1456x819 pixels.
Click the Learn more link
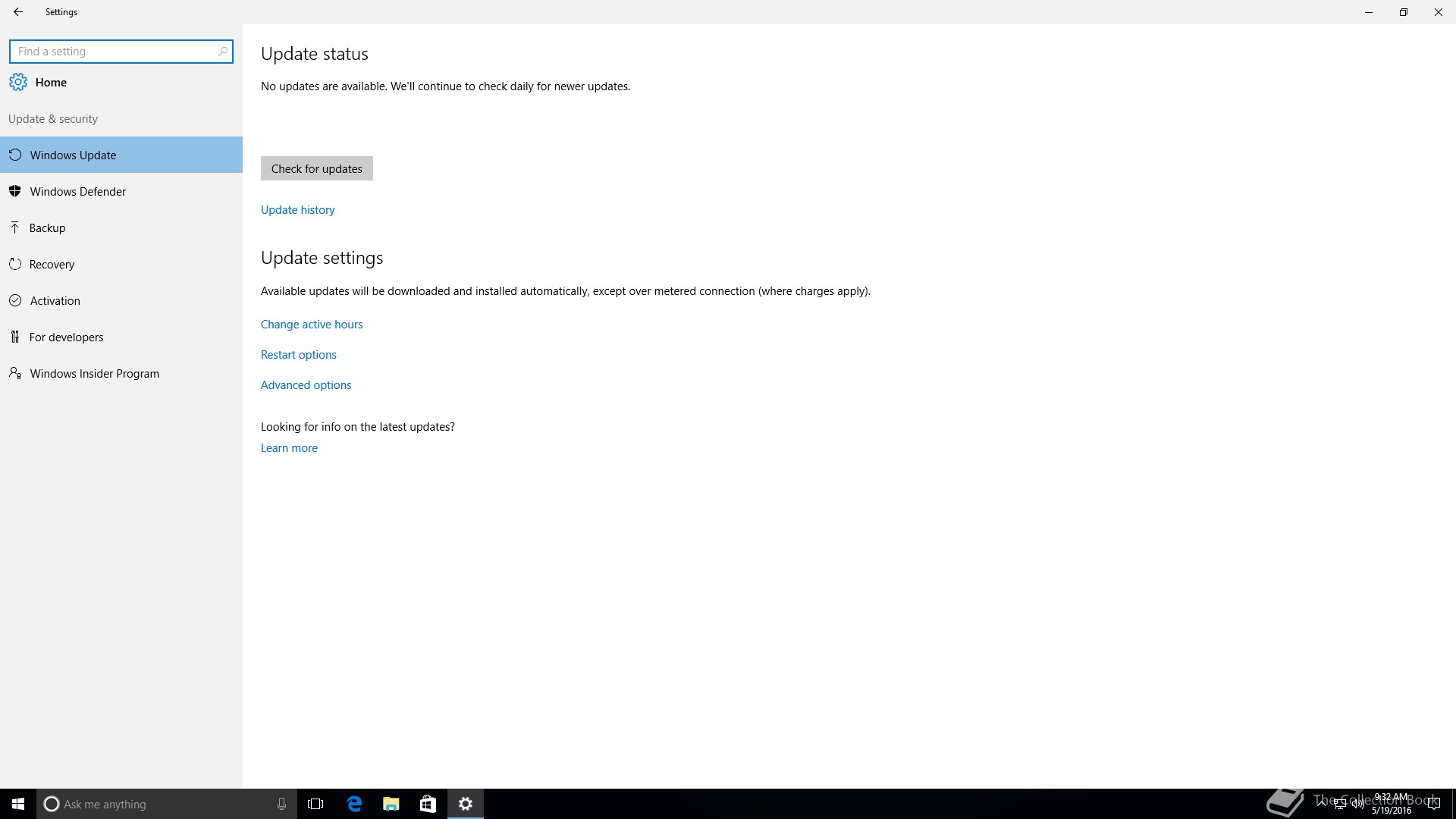[289, 448]
